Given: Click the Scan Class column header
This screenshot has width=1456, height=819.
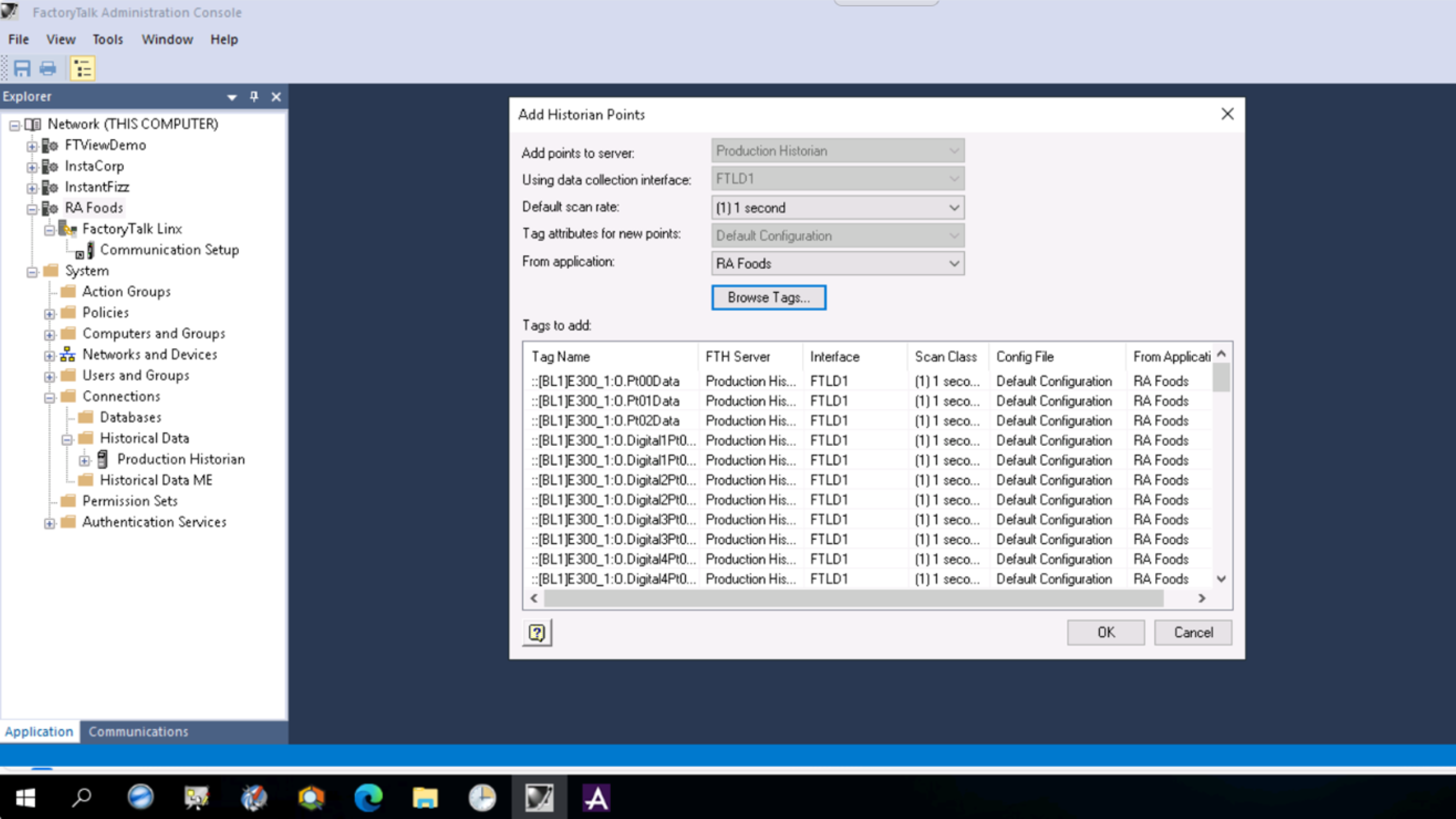Looking at the screenshot, I should point(948,357).
